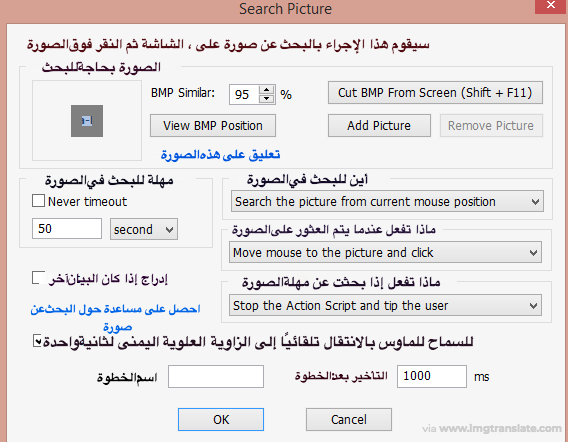
Task: Click the OK button
Action: click(221, 420)
